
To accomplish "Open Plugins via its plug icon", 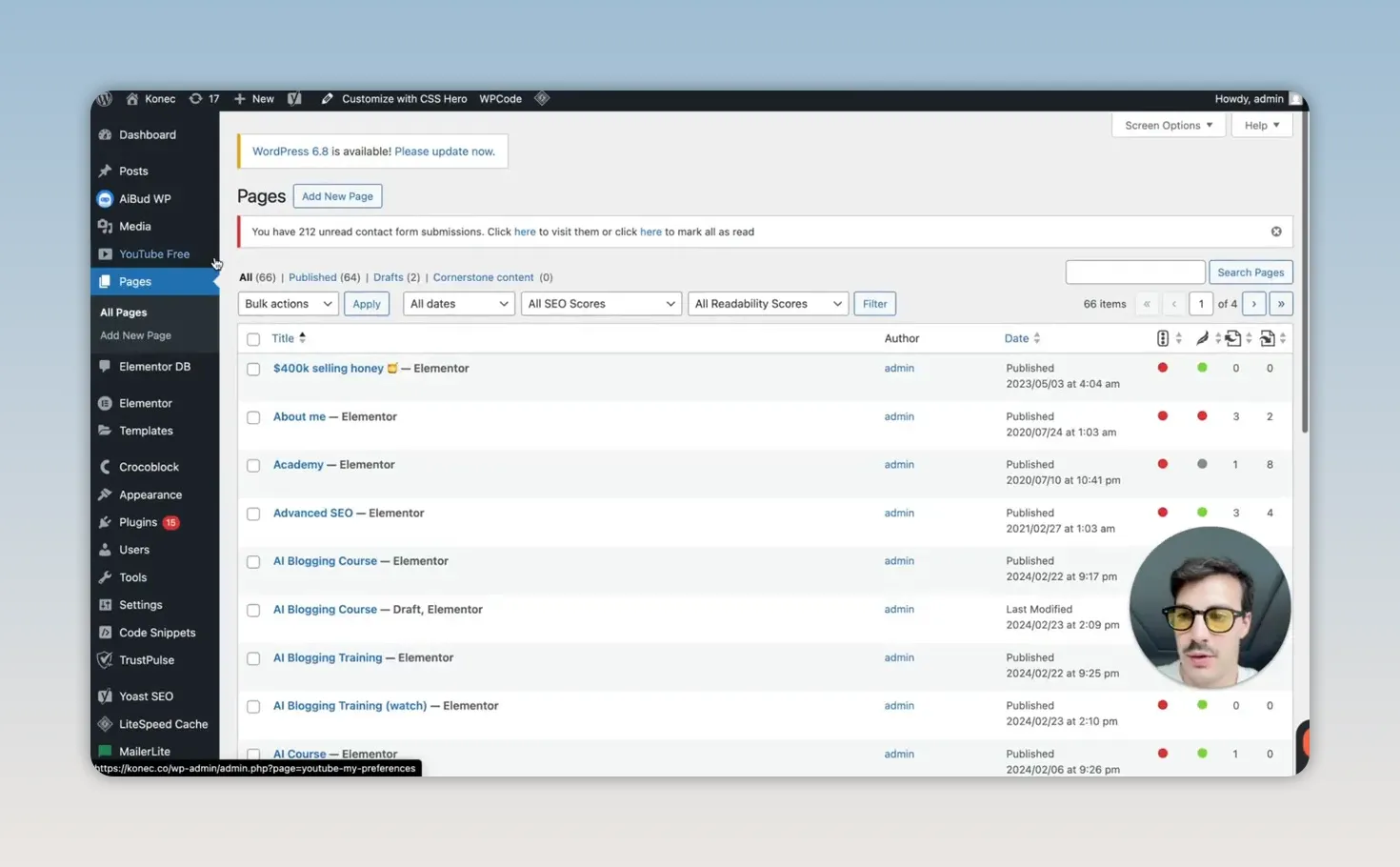I will (x=105, y=522).
